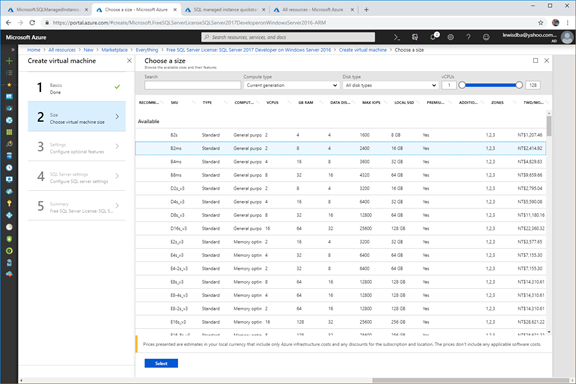Sort table by SKU column header

pos(174,103)
